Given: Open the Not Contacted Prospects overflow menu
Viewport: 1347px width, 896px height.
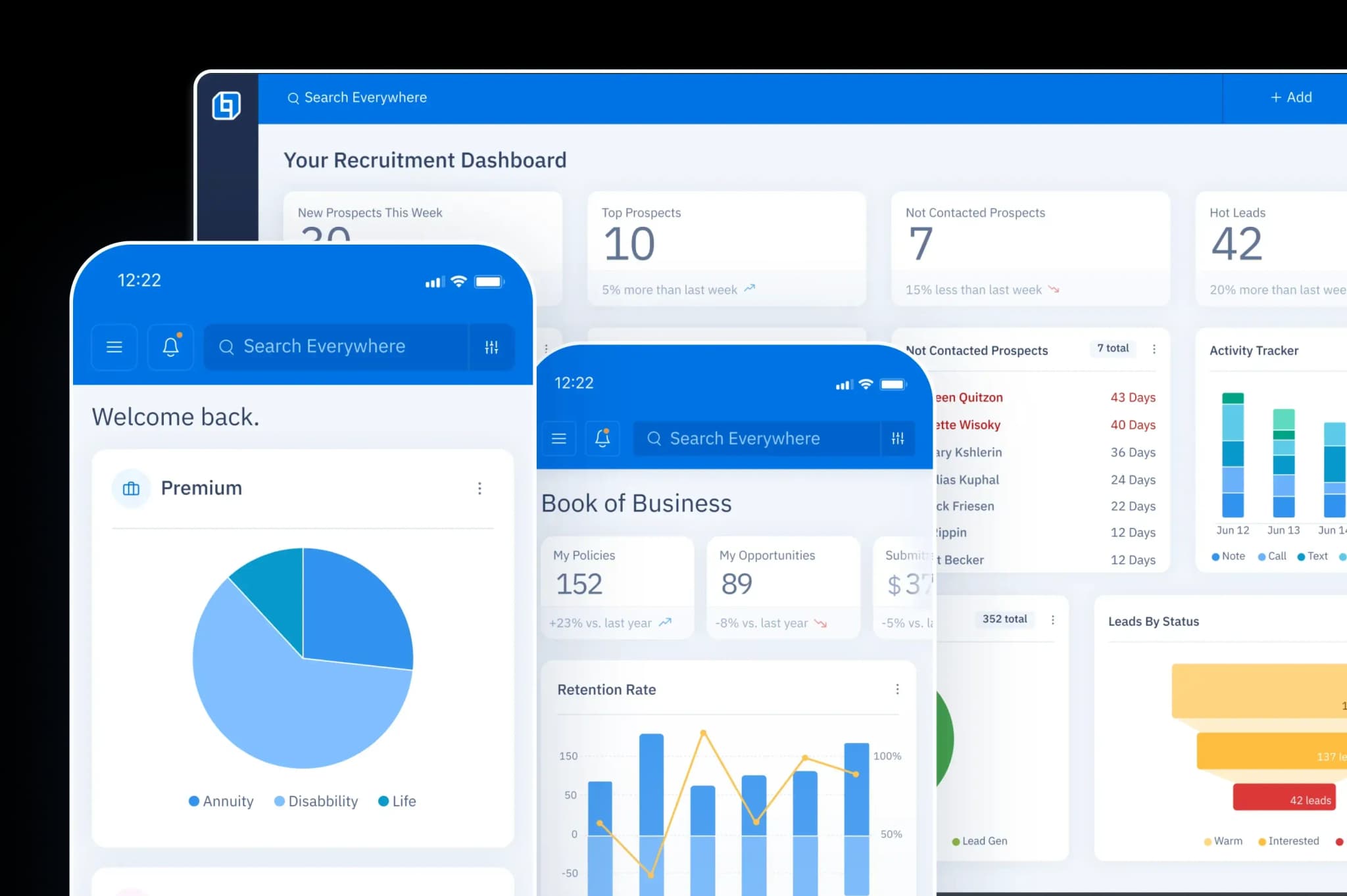Looking at the screenshot, I should 1154,349.
